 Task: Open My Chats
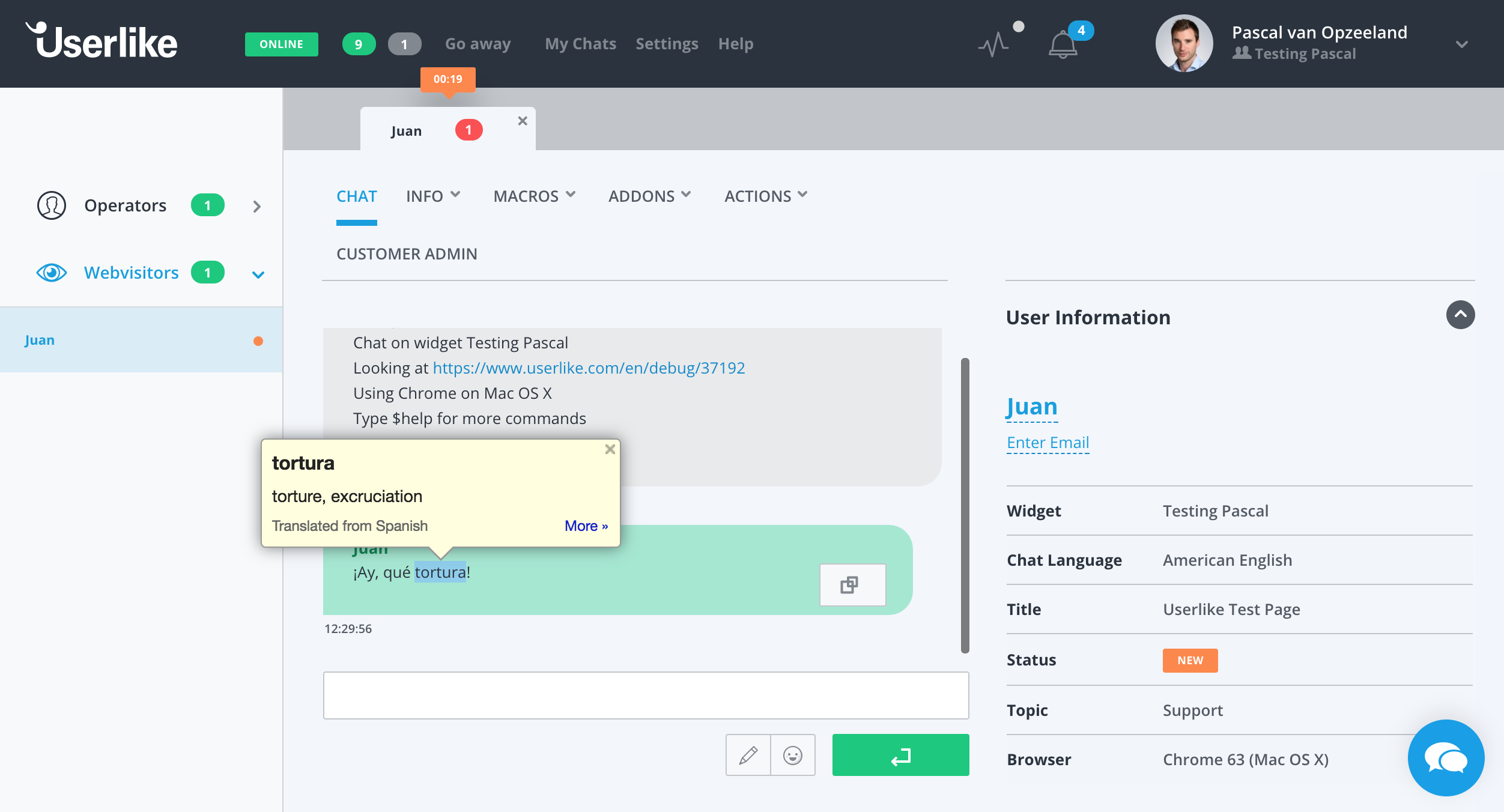[580, 44]
